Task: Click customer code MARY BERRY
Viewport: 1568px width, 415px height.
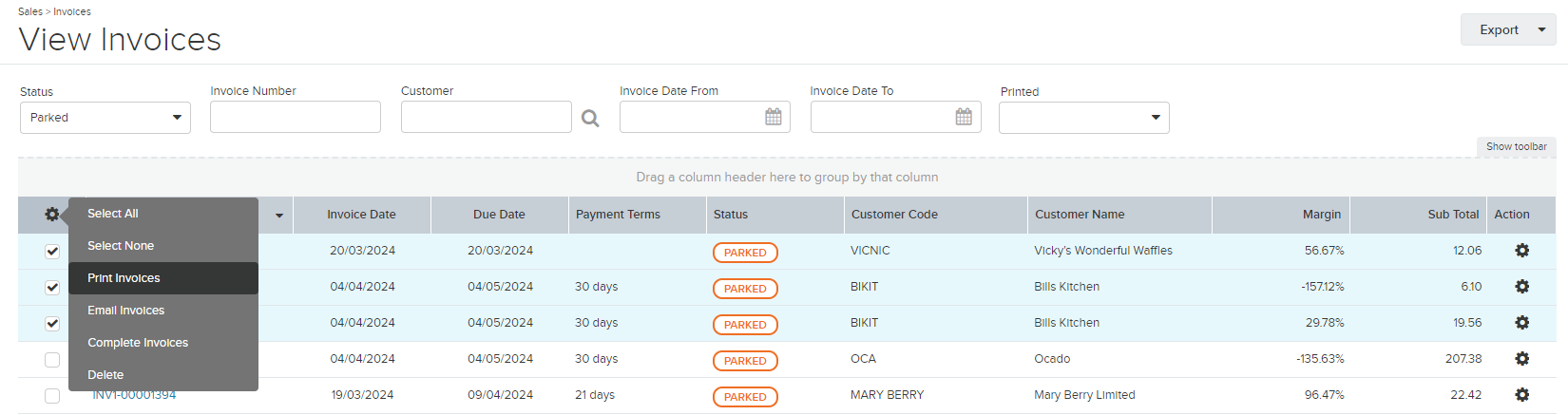Action: tap(887, 395)
